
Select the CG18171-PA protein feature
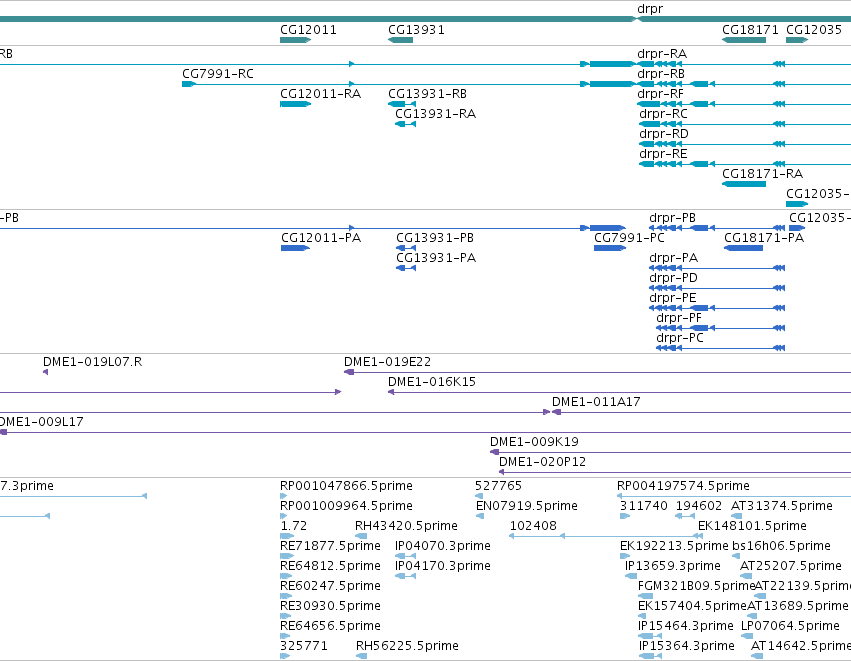tap(744, 248)
